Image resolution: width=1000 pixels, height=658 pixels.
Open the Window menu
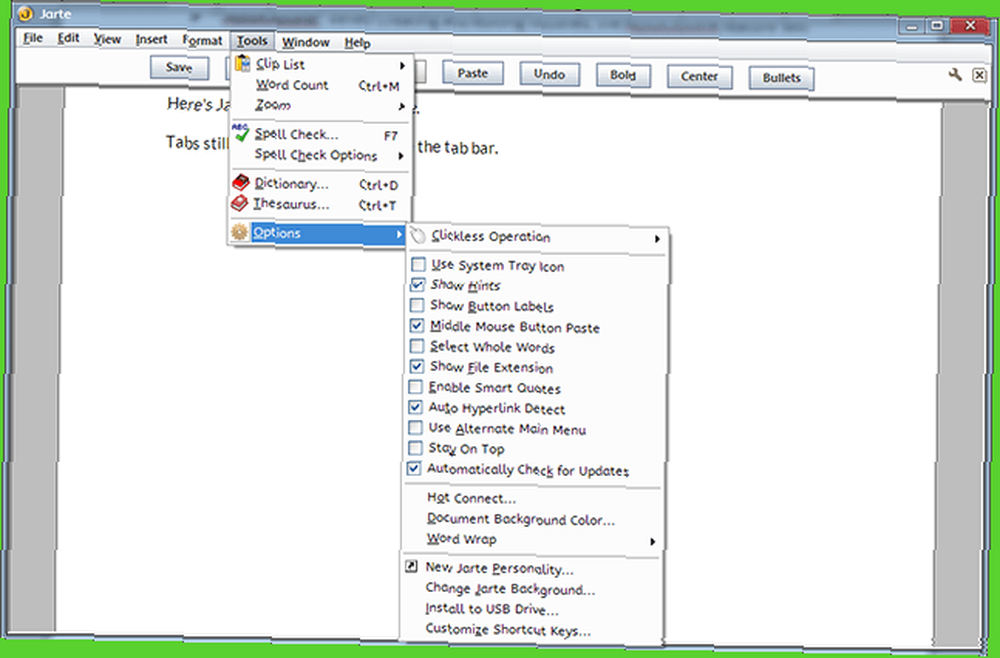pyautogui.click(x=305, y=42)
